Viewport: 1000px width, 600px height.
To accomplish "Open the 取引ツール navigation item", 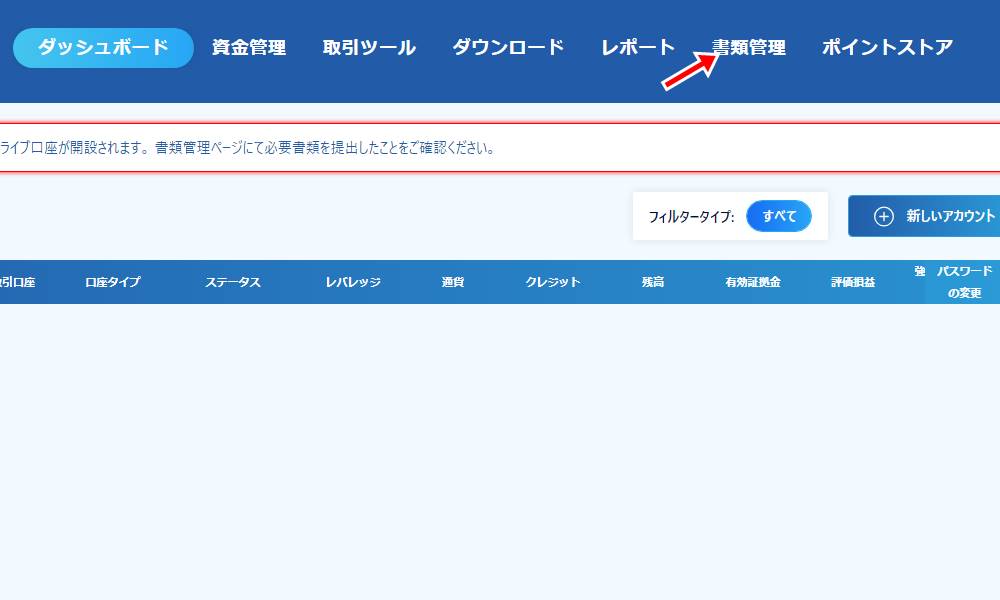I will pos(369,46).
